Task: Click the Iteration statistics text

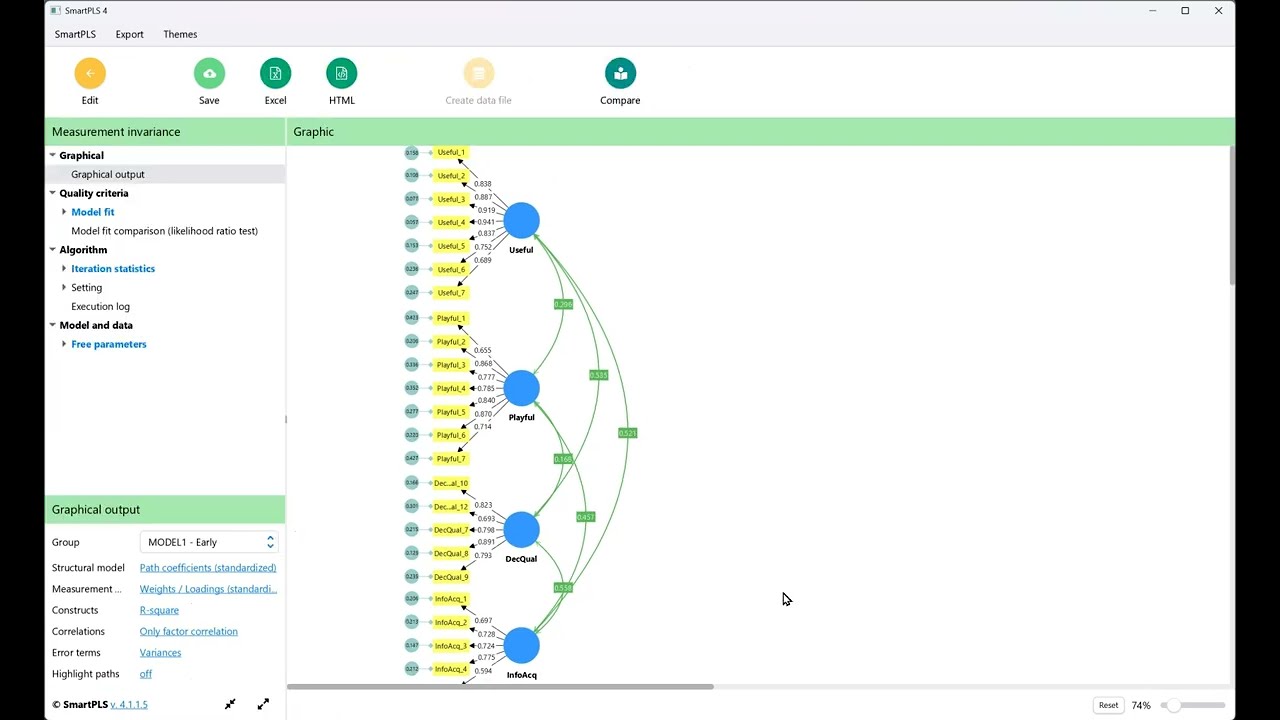Action: click(x=113, y=269)
